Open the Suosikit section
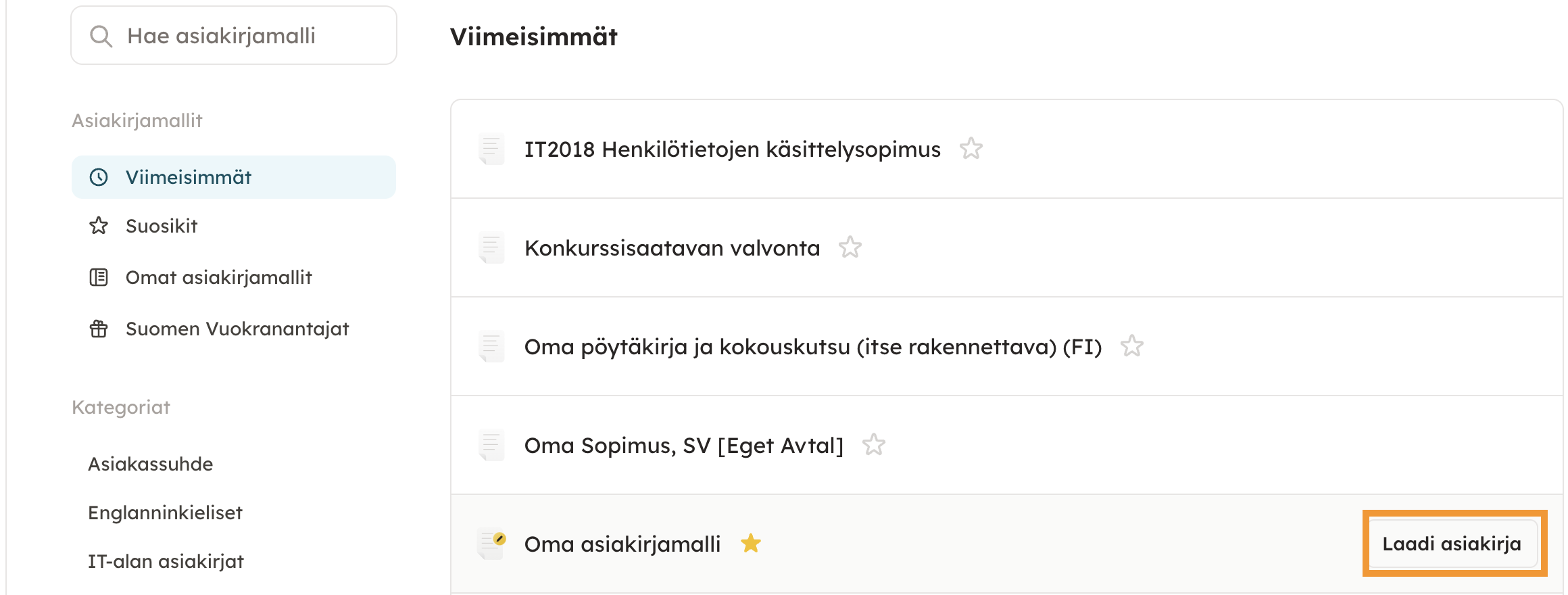Viewport: 1568px width, 595px height. 162,226
